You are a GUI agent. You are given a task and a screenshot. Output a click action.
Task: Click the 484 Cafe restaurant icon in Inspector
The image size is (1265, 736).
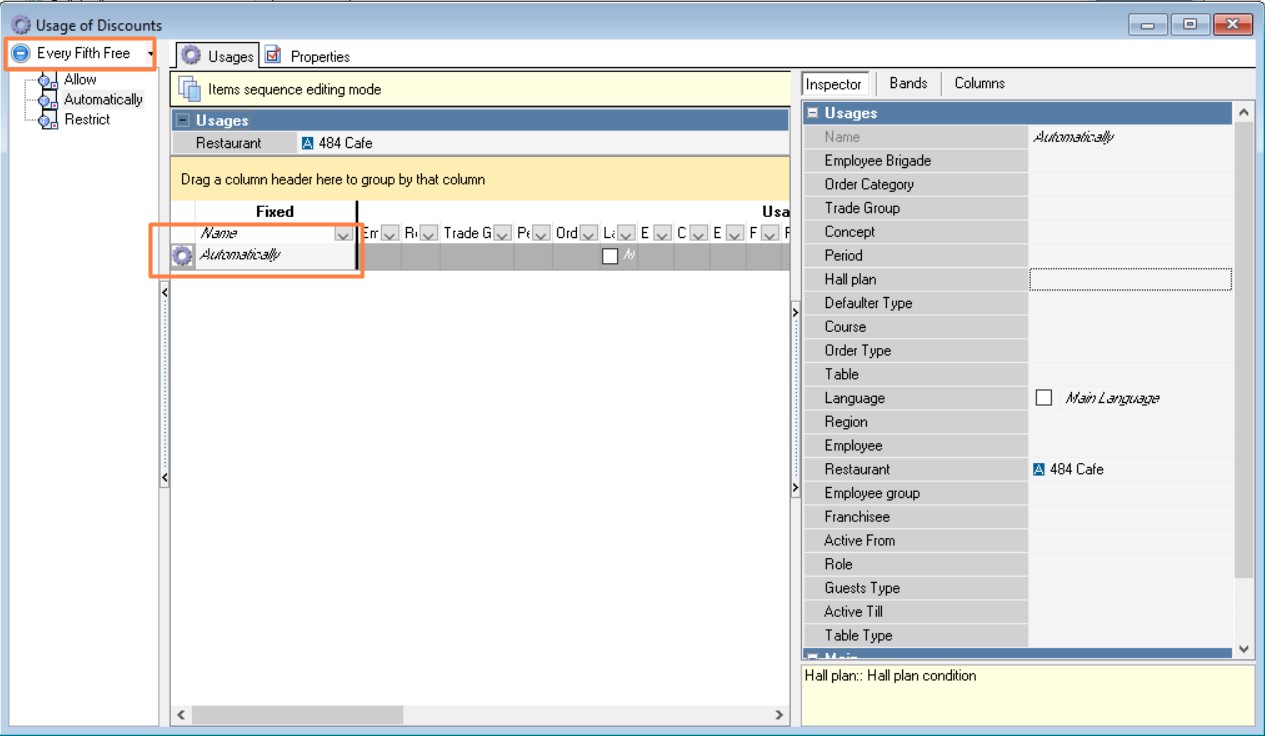click(1038, 469)
